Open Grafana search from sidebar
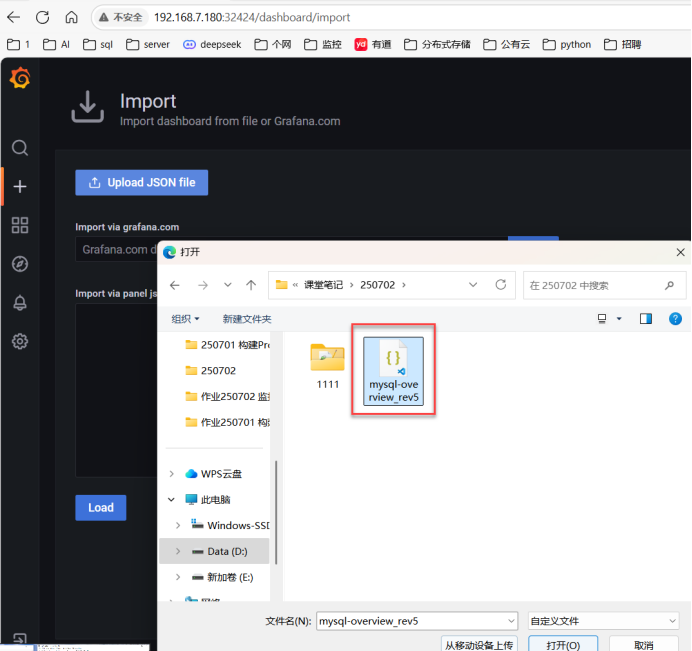 point(20,148)
